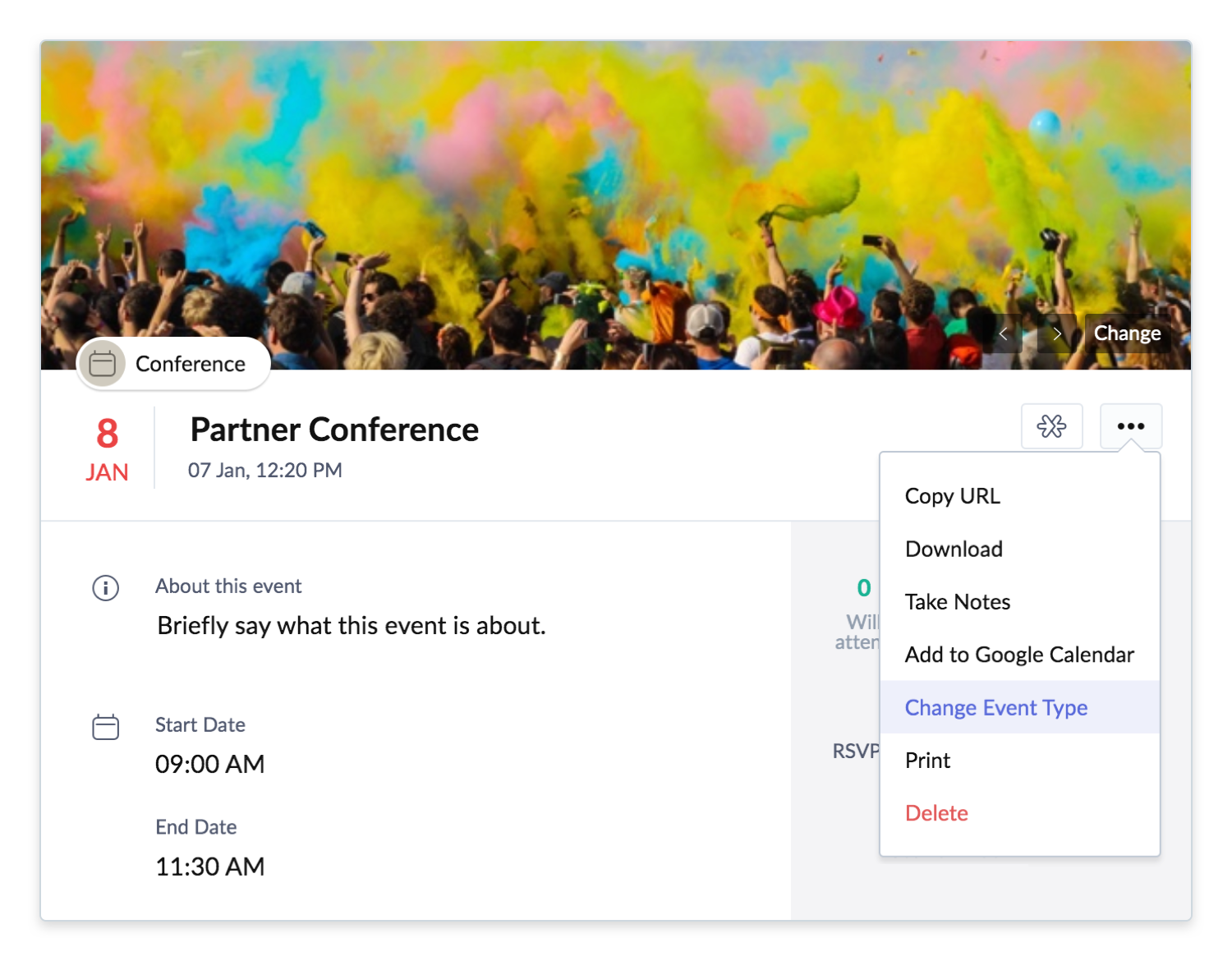The height and width of the screenshot is (961, 1232).
Task: Show previous cover image with left arrow
Action: coord(1003,333)
